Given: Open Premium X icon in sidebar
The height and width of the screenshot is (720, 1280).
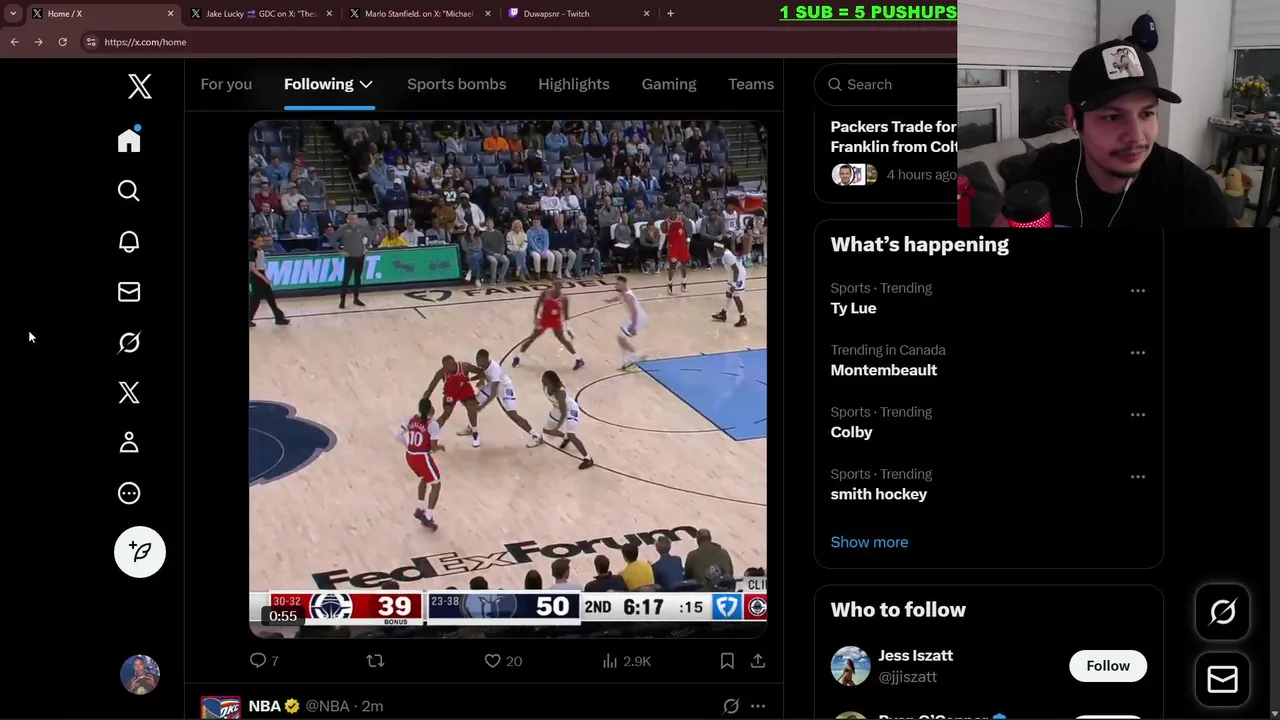Looking at the screenshot, I should coord(129,392).
